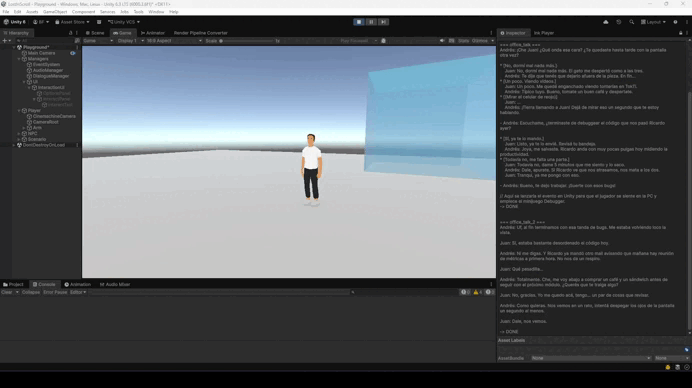Open the Gizmos dropdown
Viewport: 692px width, 388px height.
point(483,41)
